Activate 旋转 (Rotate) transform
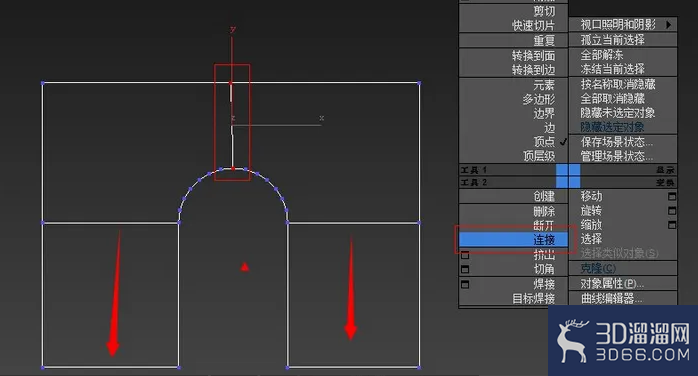698x376 pixels. [x=591, y=210]
